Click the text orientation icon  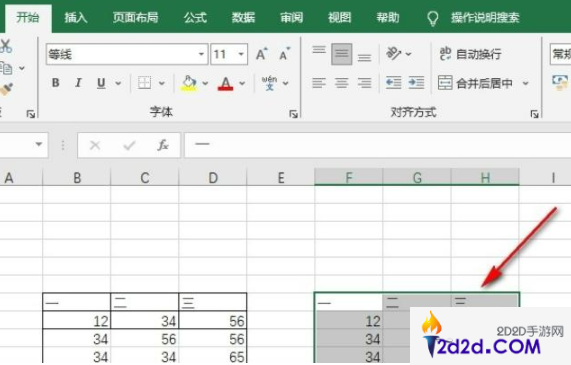click(x=394, y=54)
